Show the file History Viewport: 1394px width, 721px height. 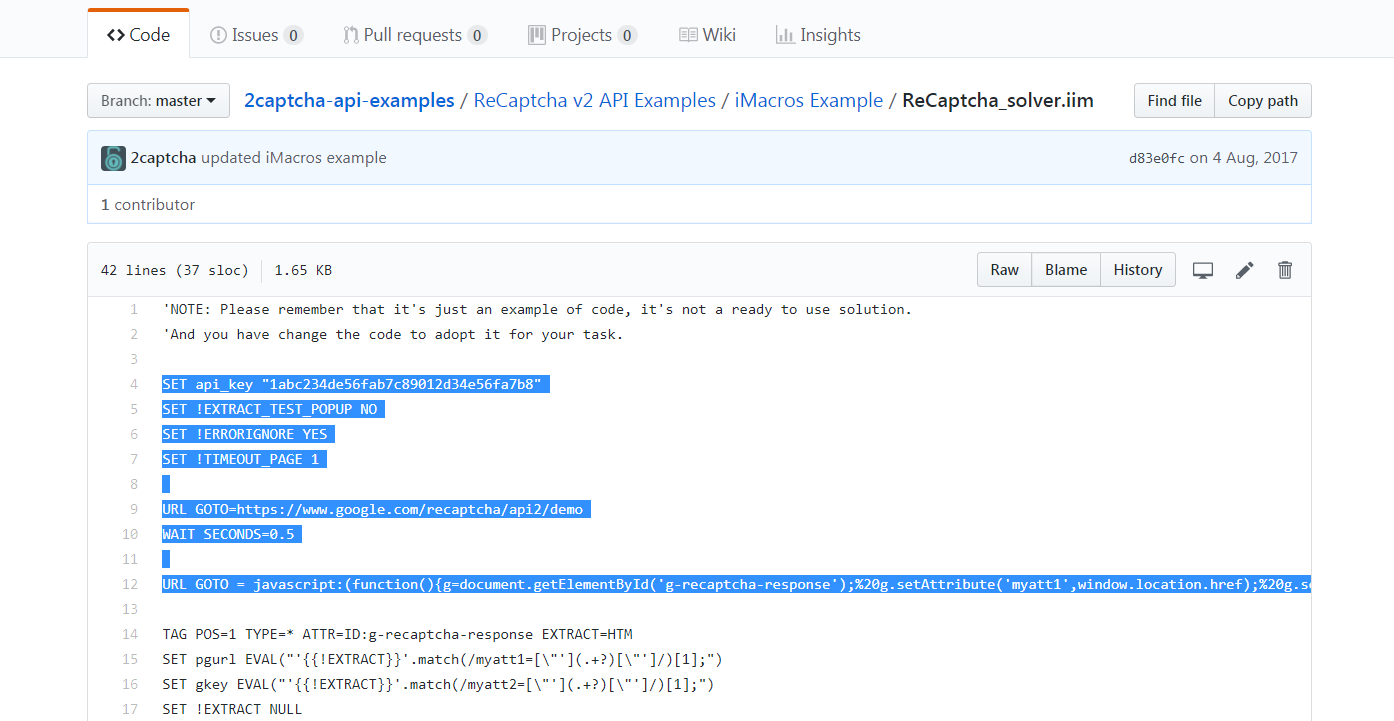click(x=1137, y=270)
